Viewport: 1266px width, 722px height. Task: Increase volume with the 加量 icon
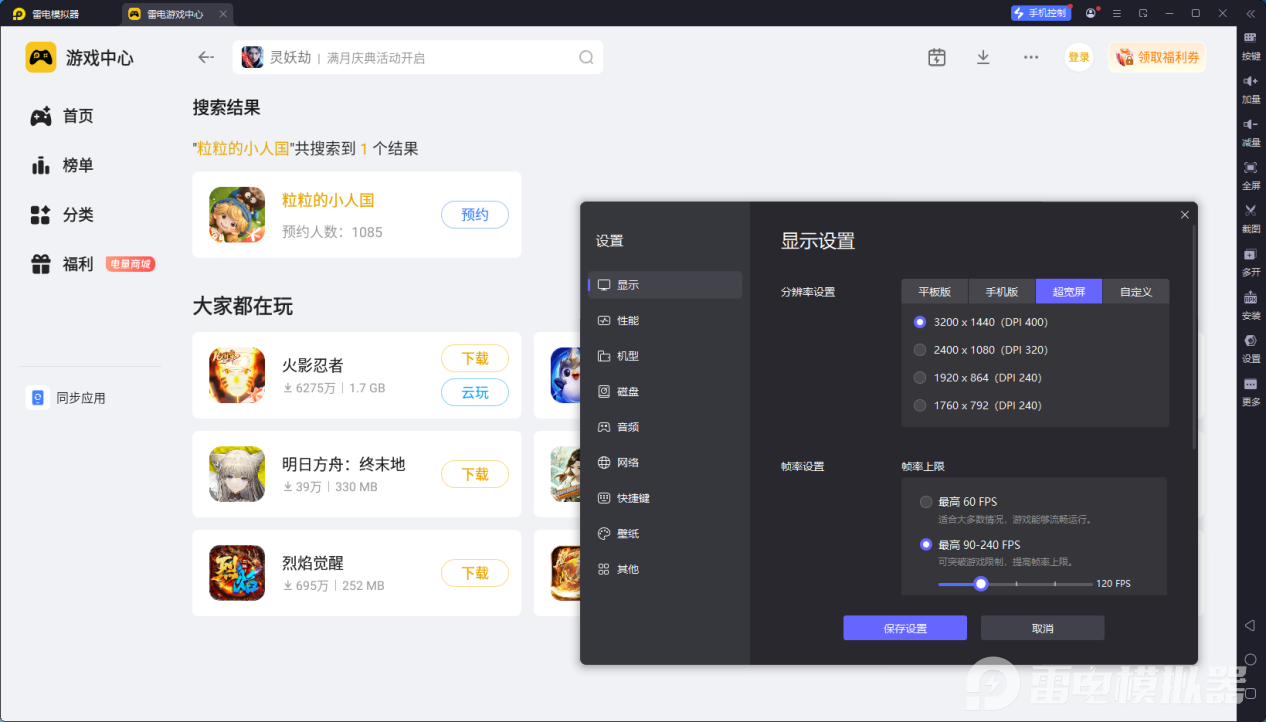click(1251, 88)
